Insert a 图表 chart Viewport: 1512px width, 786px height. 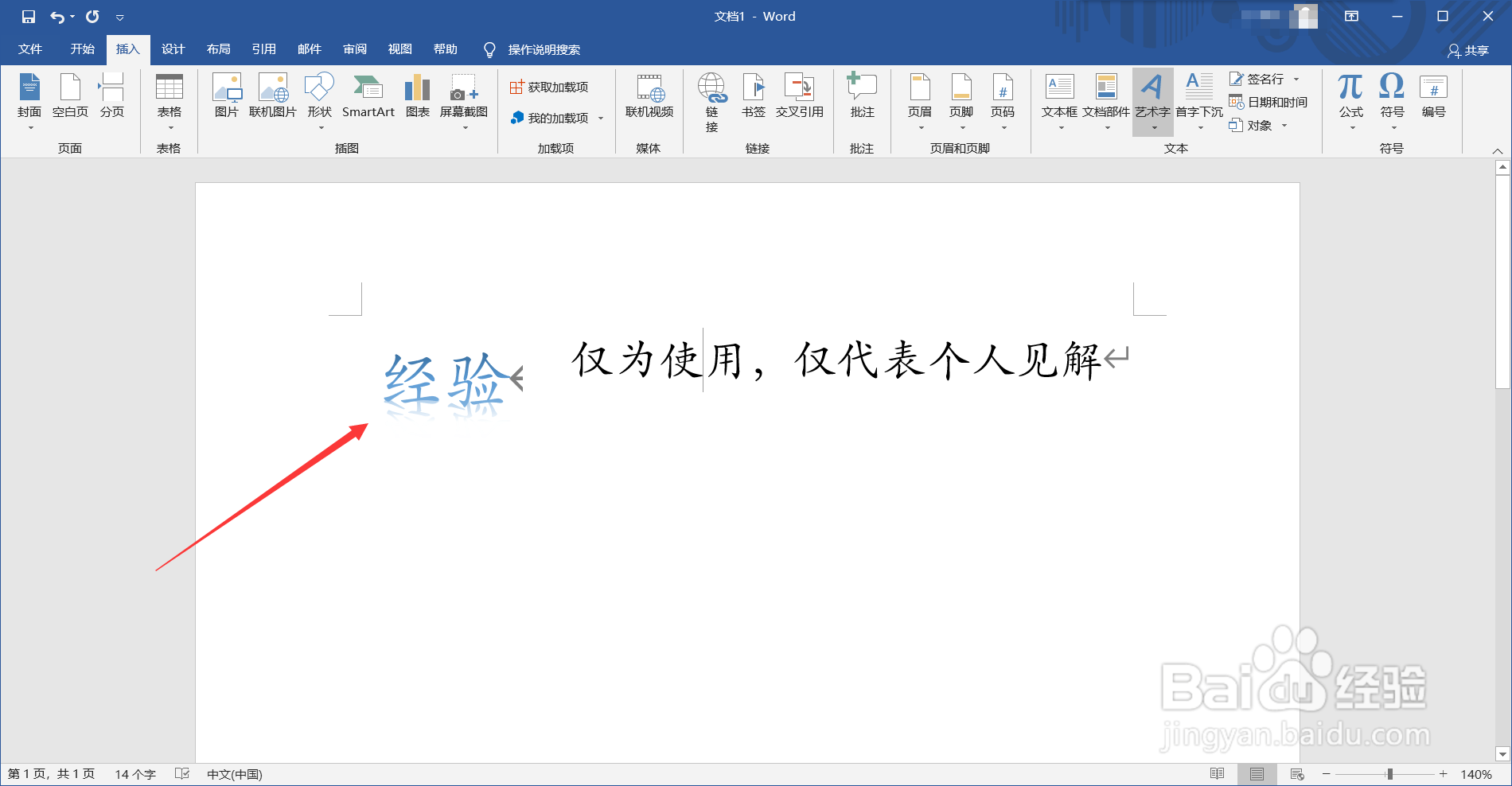click(418, 96)
